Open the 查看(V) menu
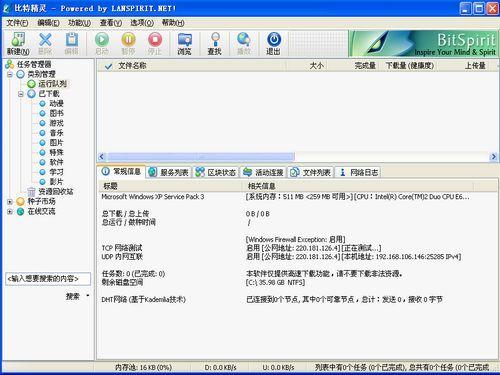This screenshot has height=375, width=500. point(111,23)
